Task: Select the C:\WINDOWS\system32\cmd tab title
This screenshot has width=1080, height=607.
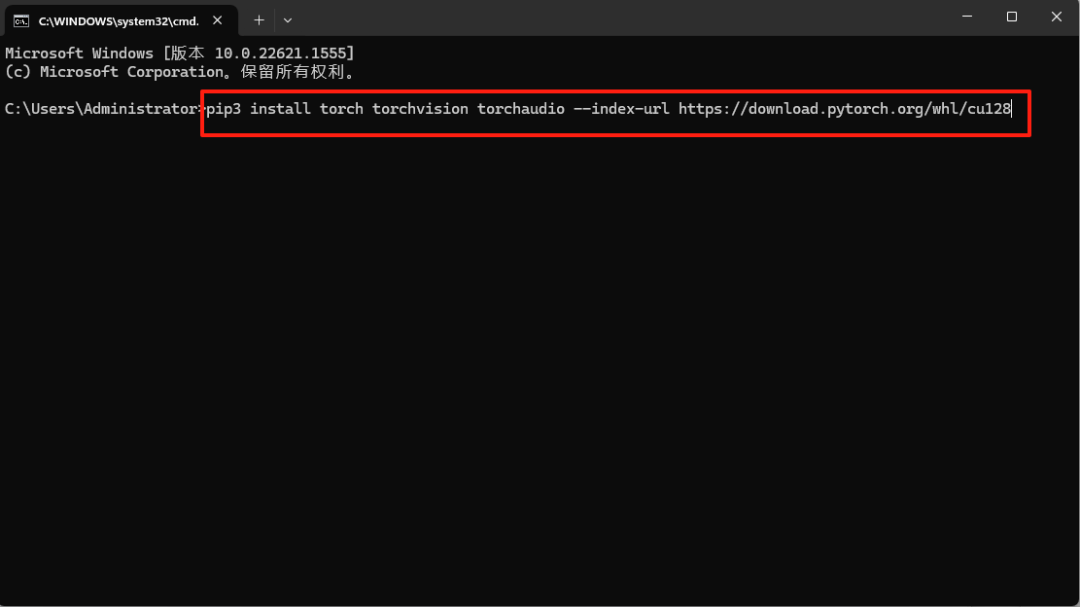Action: coord(118,19)
